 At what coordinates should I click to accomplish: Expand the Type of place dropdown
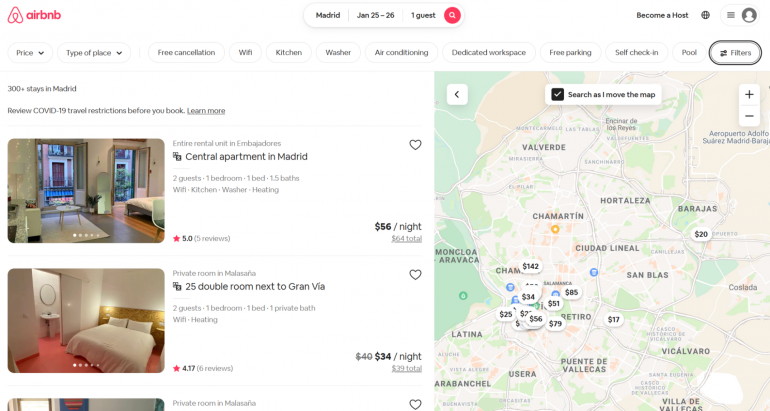pos(94,53)
